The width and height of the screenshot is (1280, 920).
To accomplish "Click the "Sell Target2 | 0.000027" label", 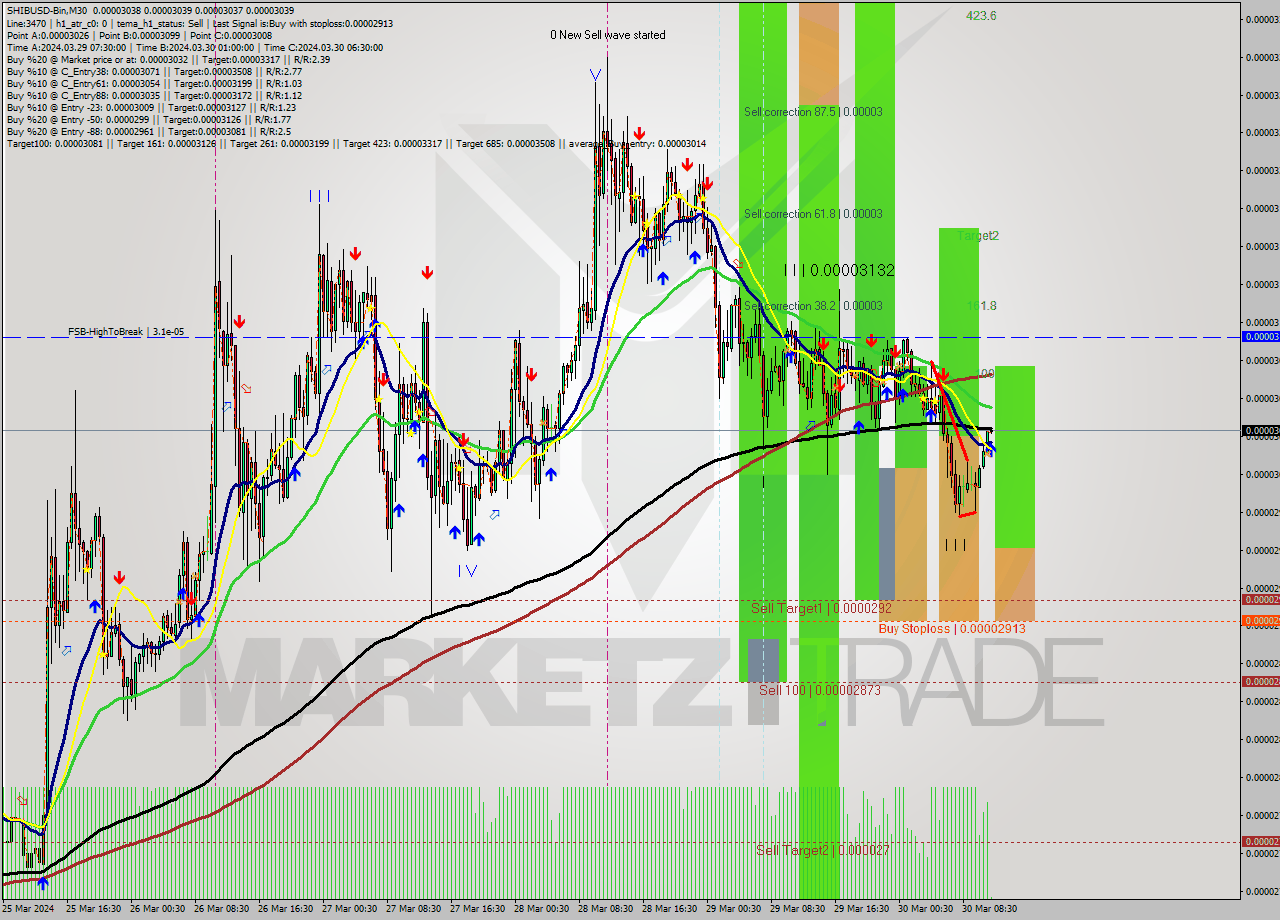I will [822, 850].
